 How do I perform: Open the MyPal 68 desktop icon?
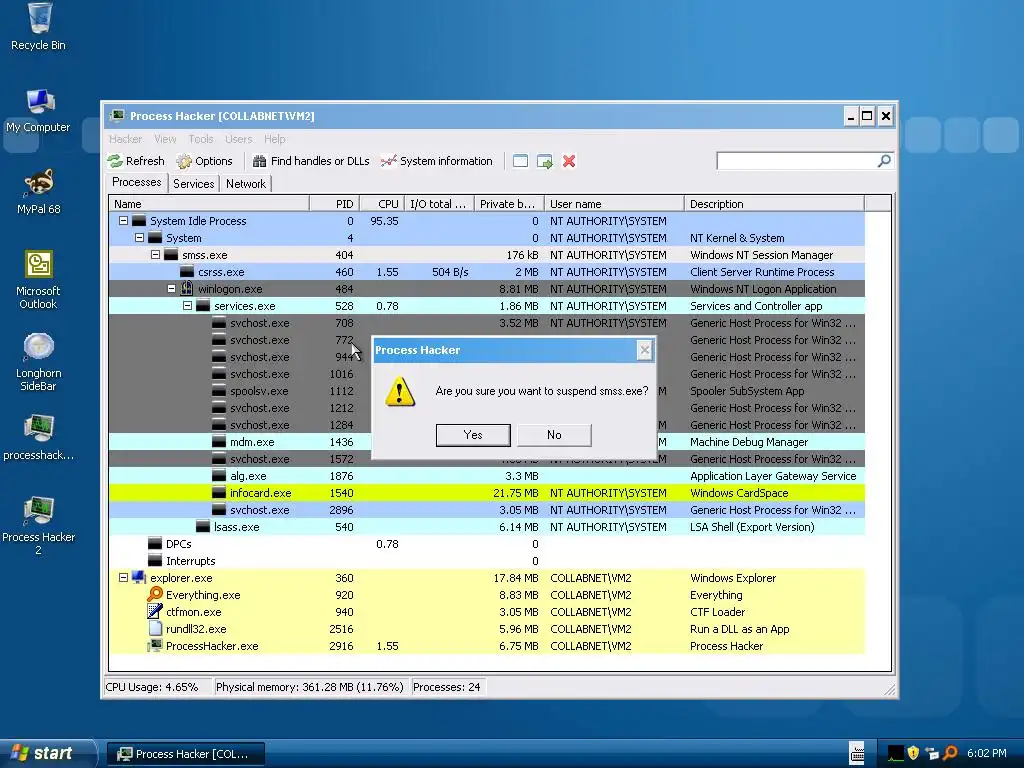pyautogui.click(x=39, y=192)
